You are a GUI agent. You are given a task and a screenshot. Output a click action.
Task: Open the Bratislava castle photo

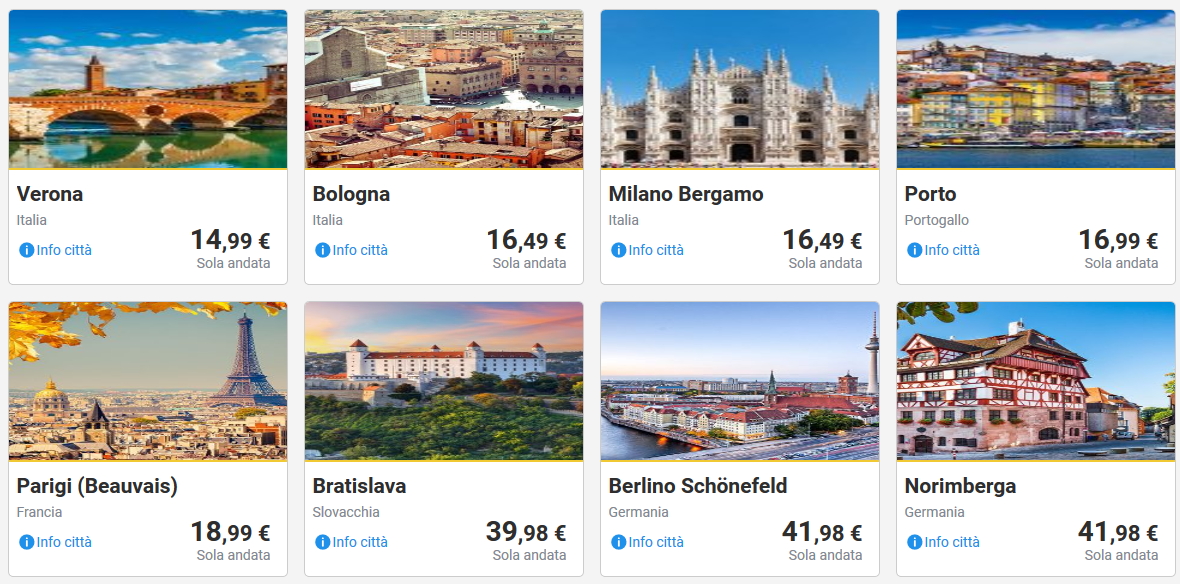point(444,382)
